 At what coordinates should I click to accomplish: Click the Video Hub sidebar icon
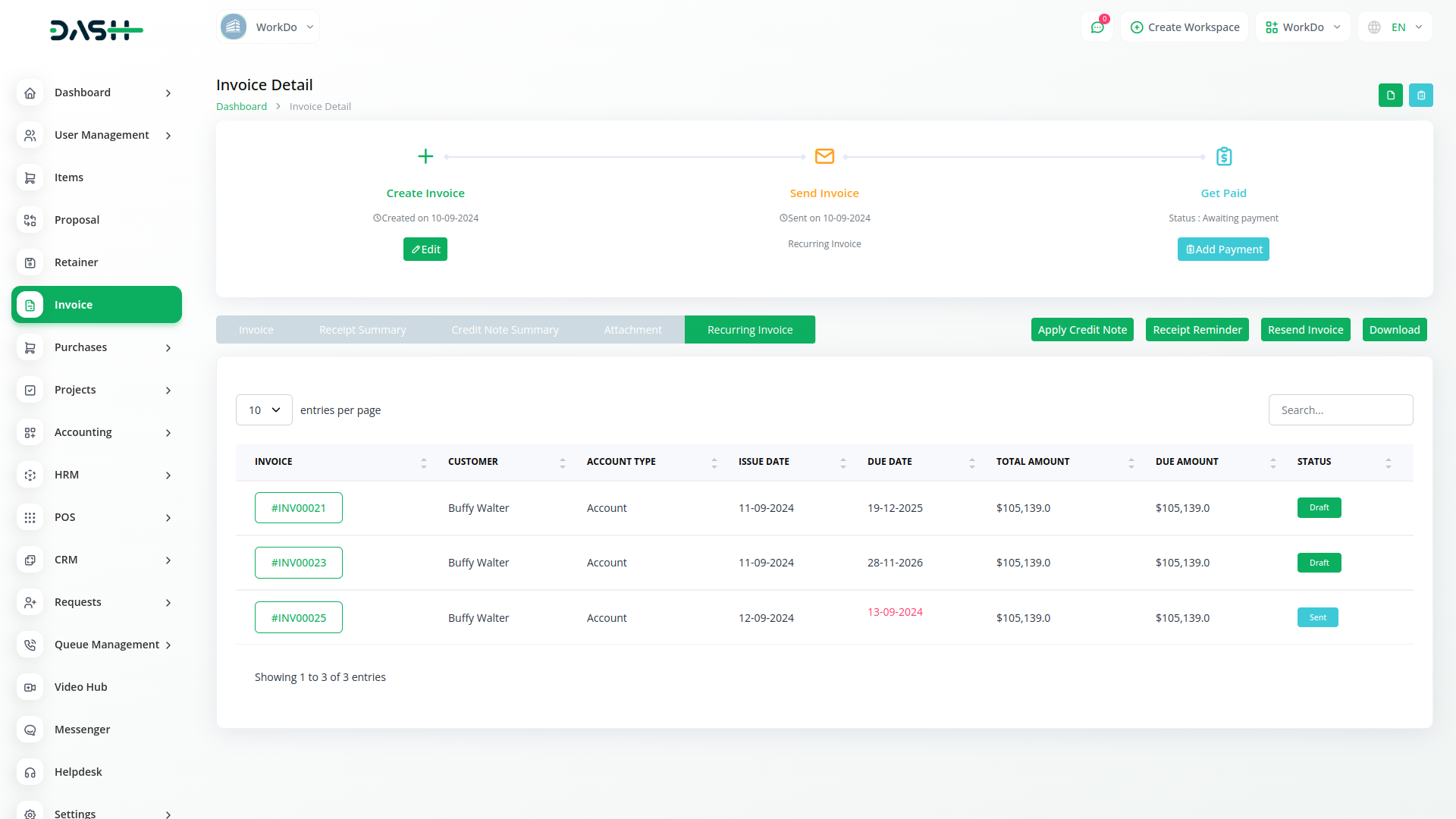(x=30, y=687)
